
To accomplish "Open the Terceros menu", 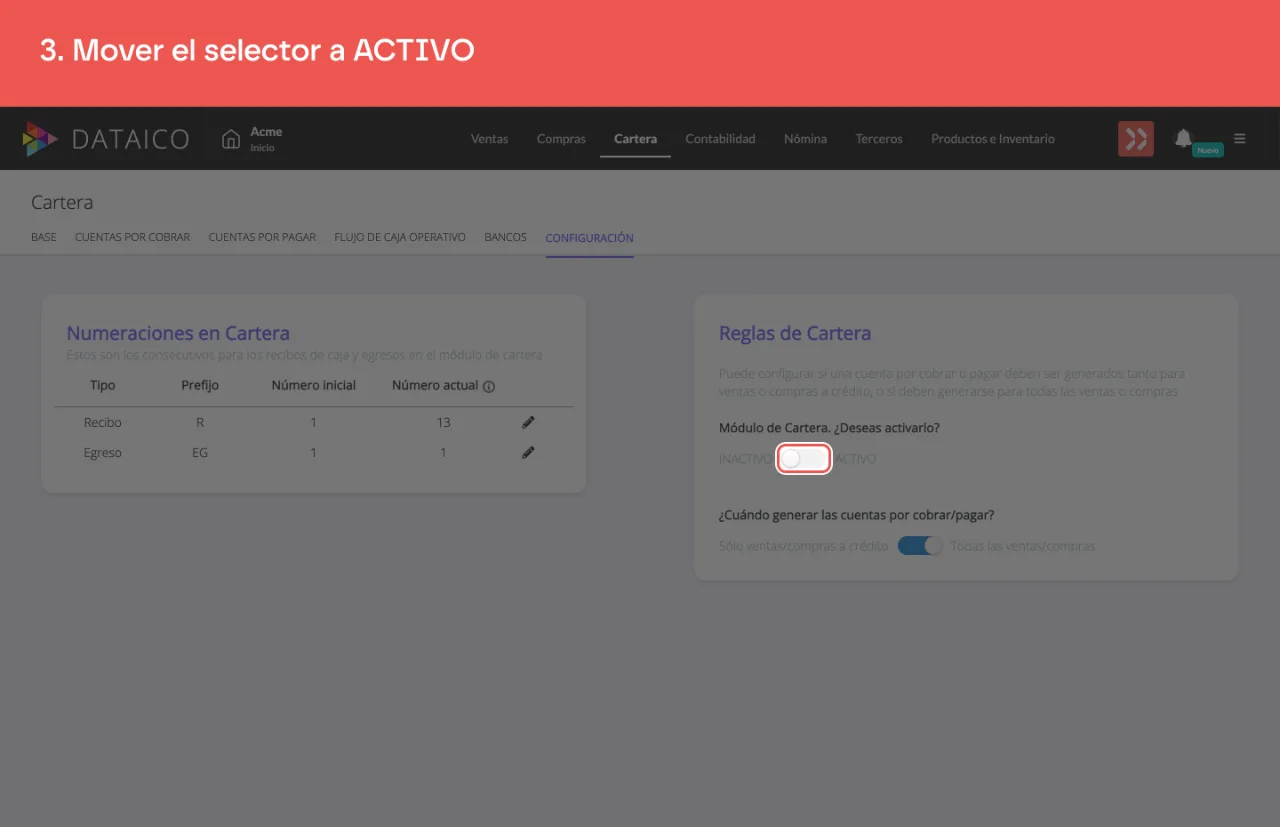I will coord(879,139).
